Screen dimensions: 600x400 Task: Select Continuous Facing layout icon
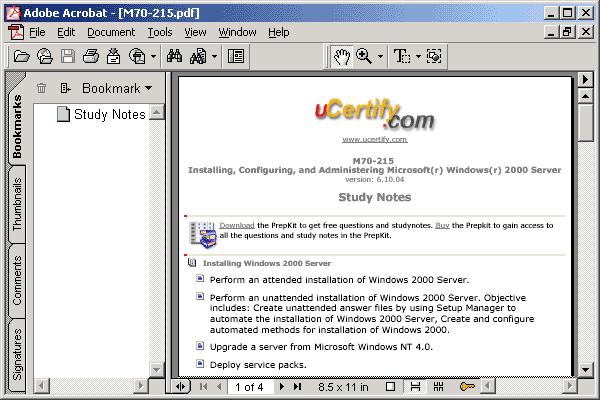pyautogui.click(x=439, y=387)
